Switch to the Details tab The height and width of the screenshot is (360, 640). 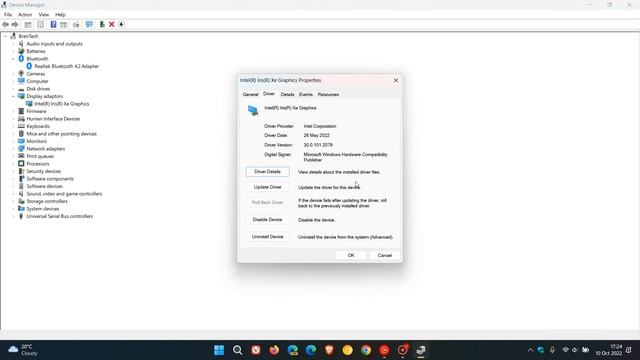287,94
